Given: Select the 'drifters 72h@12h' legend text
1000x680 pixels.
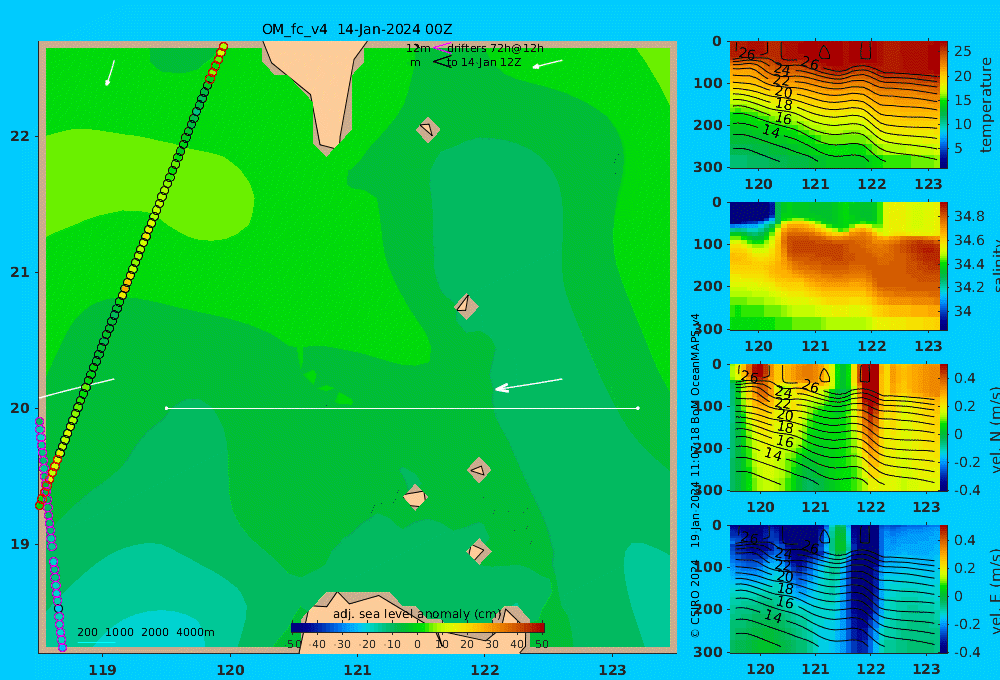Looking at the screenshot, I should coord(496,48).
